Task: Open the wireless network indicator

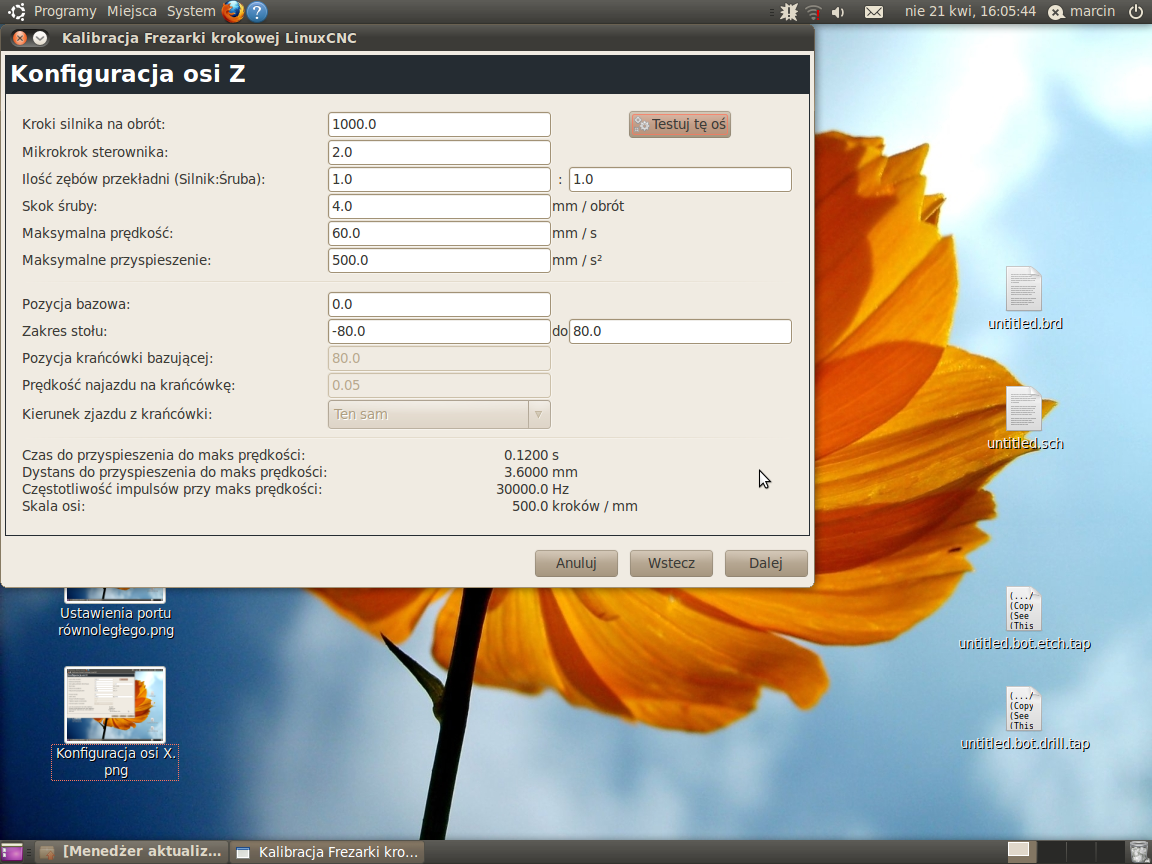Action: coord(813,12)
